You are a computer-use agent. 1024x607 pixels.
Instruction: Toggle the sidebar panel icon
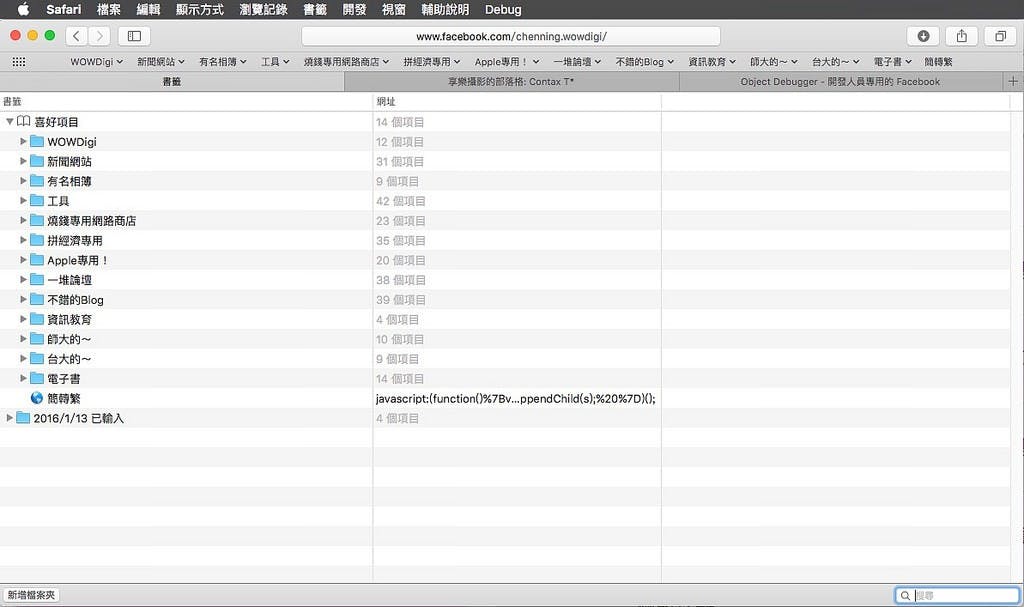(134, 36)
